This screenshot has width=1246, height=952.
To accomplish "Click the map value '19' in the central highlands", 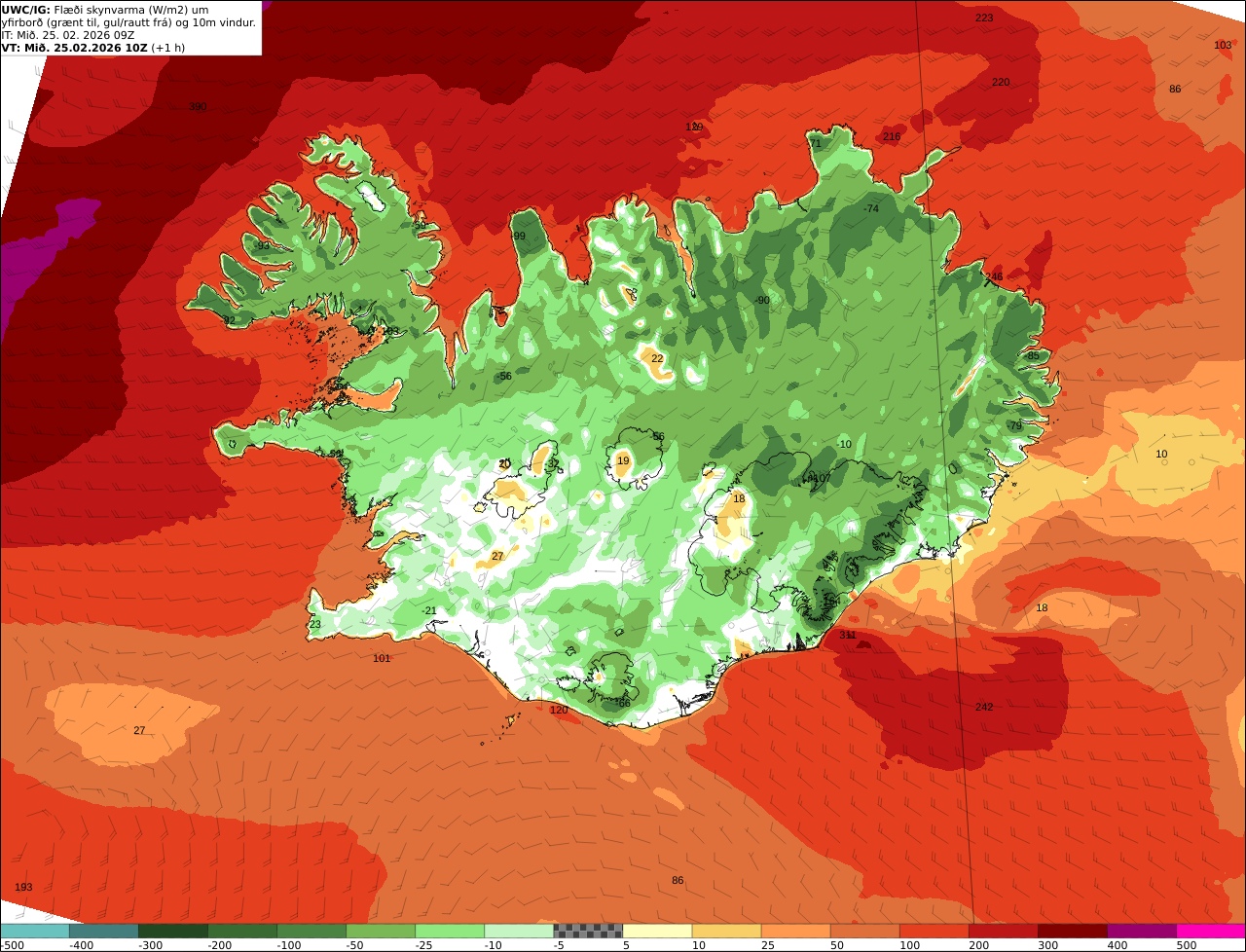I will 623,460.
